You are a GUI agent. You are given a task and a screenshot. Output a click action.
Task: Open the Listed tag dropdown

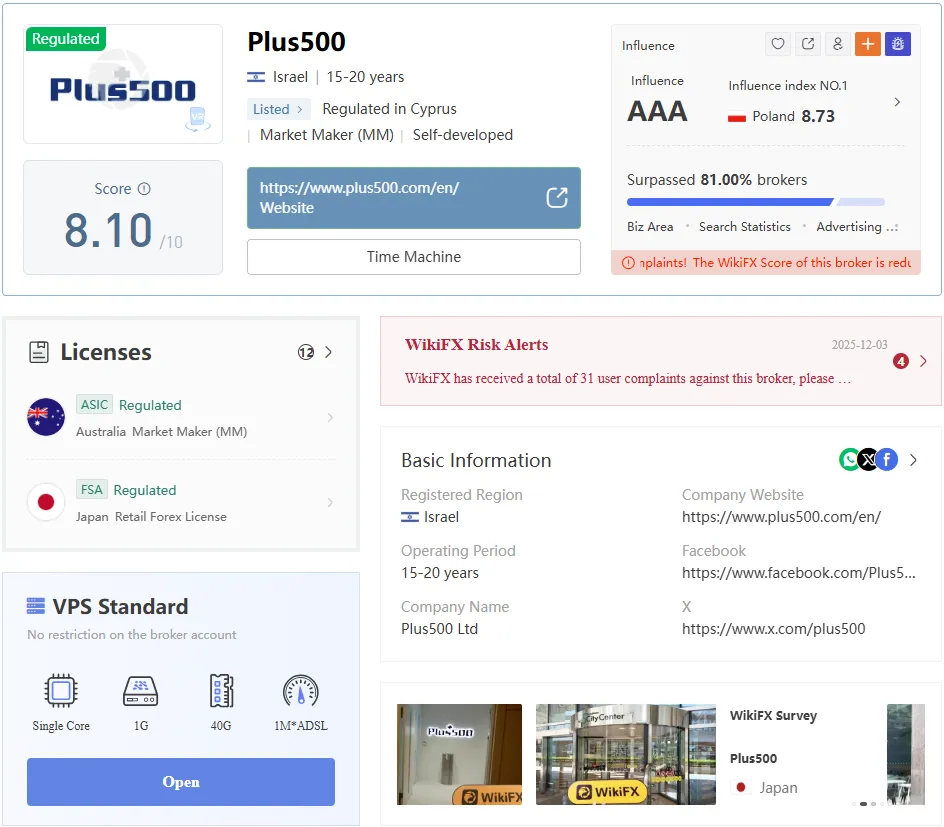click(278, 109)
